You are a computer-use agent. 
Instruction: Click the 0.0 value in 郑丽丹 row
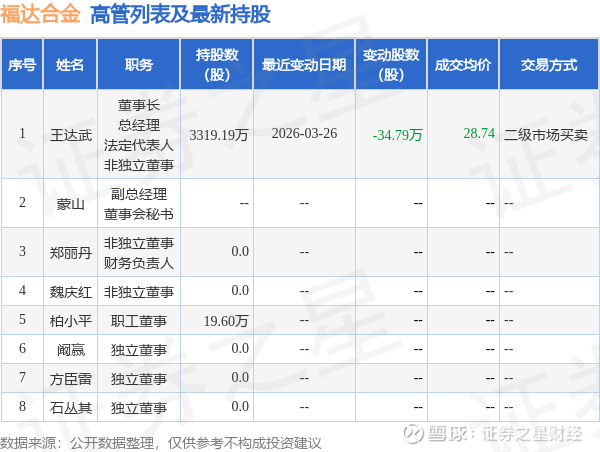tap(240, 251)
